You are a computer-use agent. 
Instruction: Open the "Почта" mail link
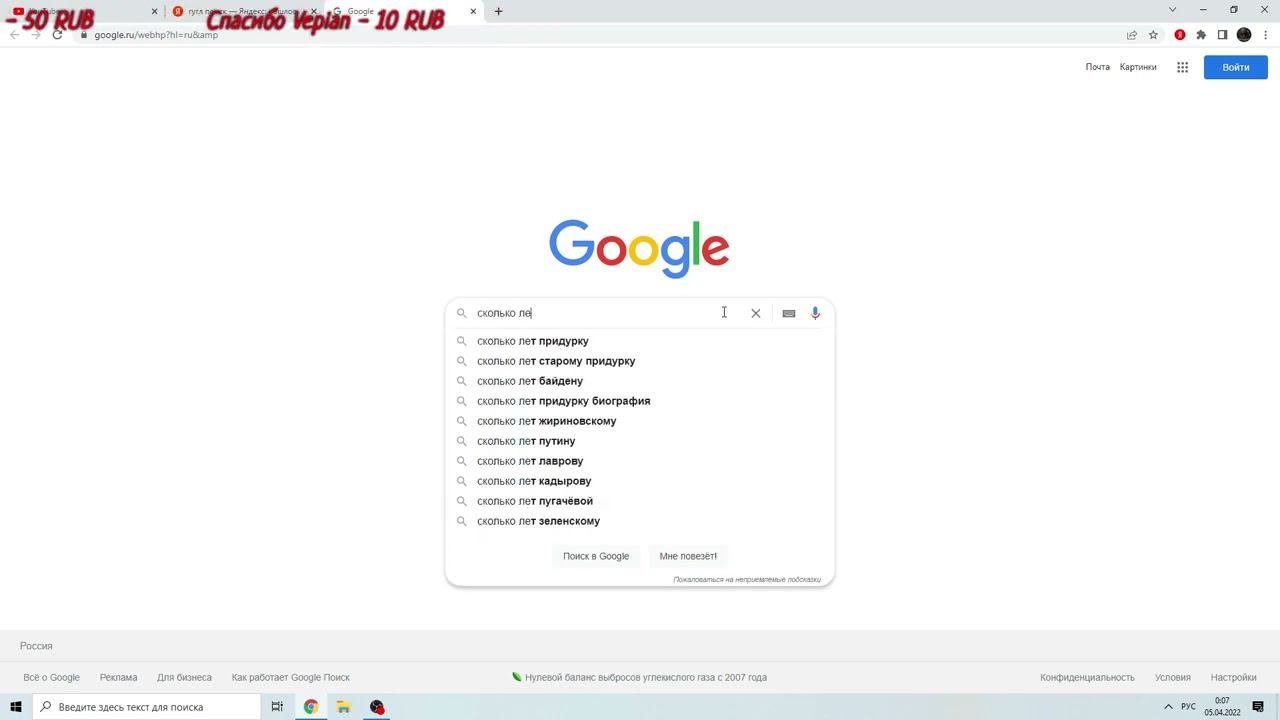tap(1098, 67)
